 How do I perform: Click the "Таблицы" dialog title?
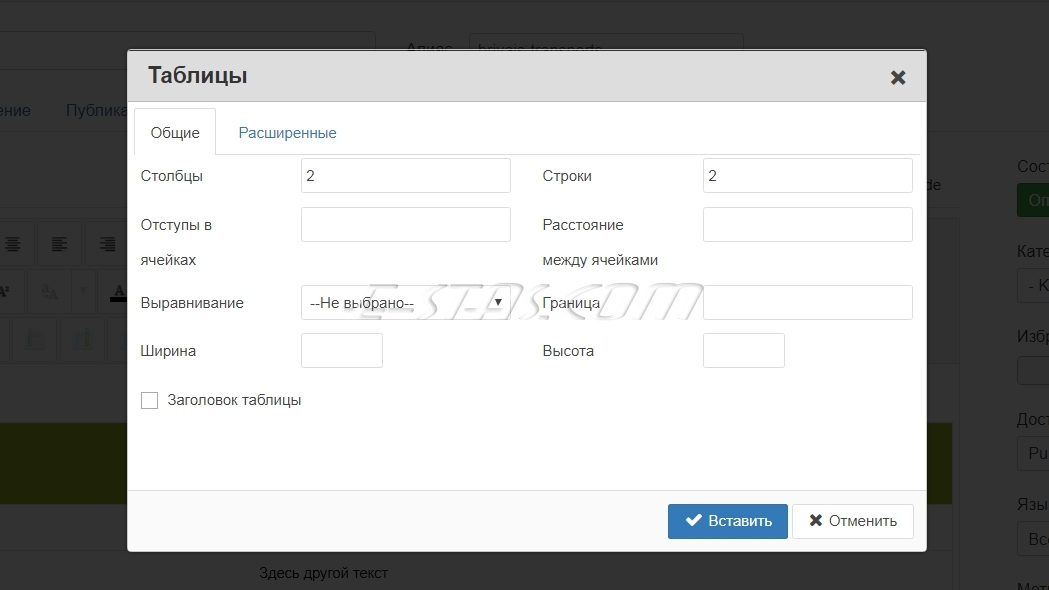point(197,75)
